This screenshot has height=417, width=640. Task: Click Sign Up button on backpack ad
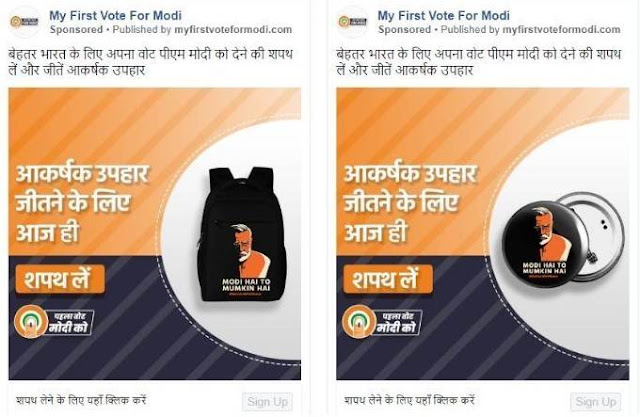click(x=267, y=401)
